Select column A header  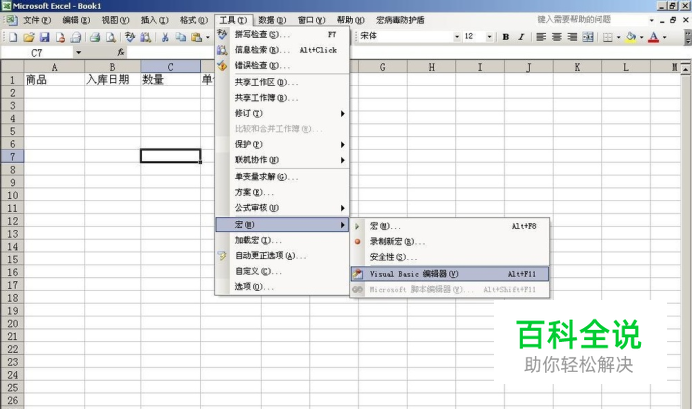[54, 67]
